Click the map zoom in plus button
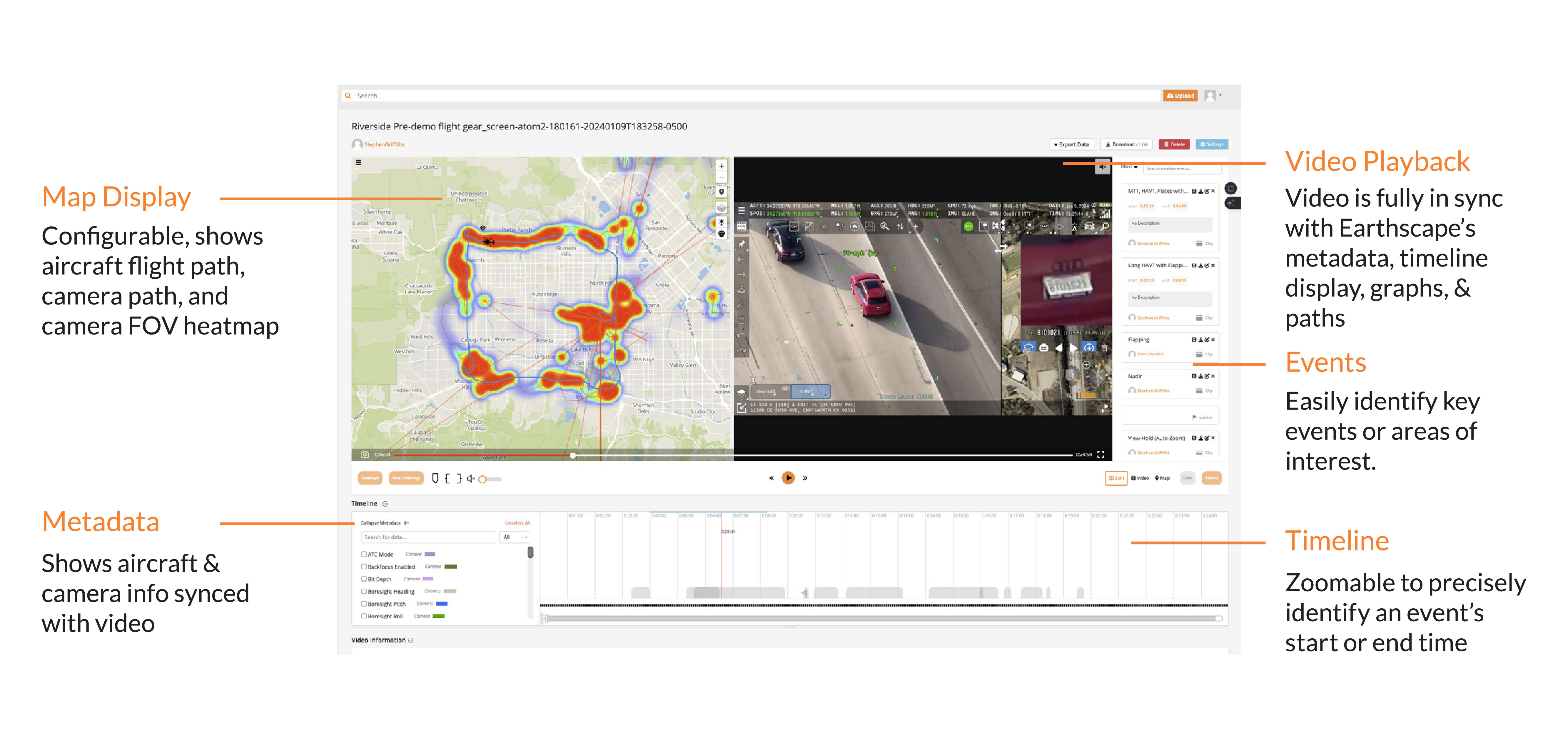The width and height of the screenshot is (1568, 739). pyautogui.click(x=722, y=166)
